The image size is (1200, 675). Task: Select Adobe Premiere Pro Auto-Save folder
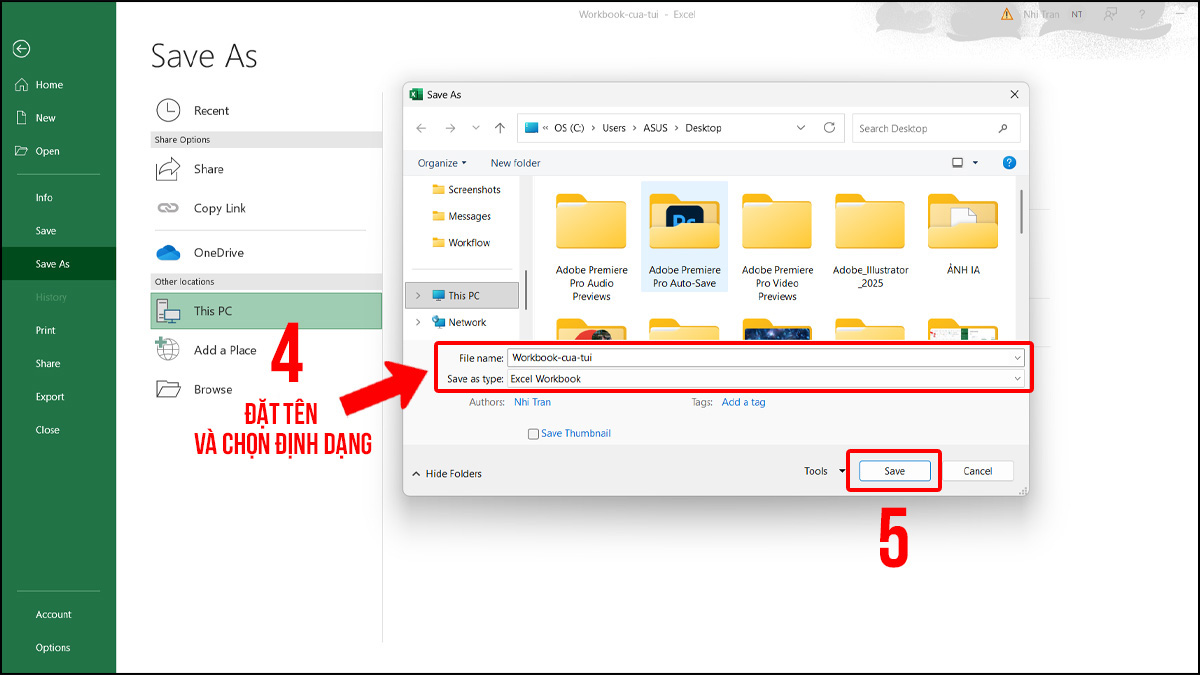pyautogui.click(x=684, y=237)
